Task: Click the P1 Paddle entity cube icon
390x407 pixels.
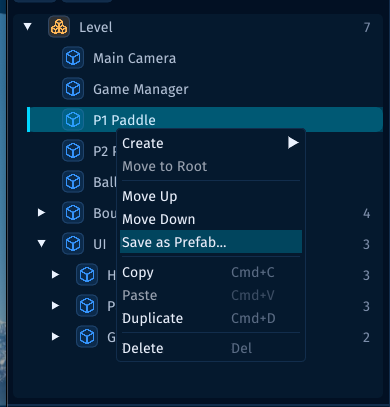Action: click(x=73, y=120)
